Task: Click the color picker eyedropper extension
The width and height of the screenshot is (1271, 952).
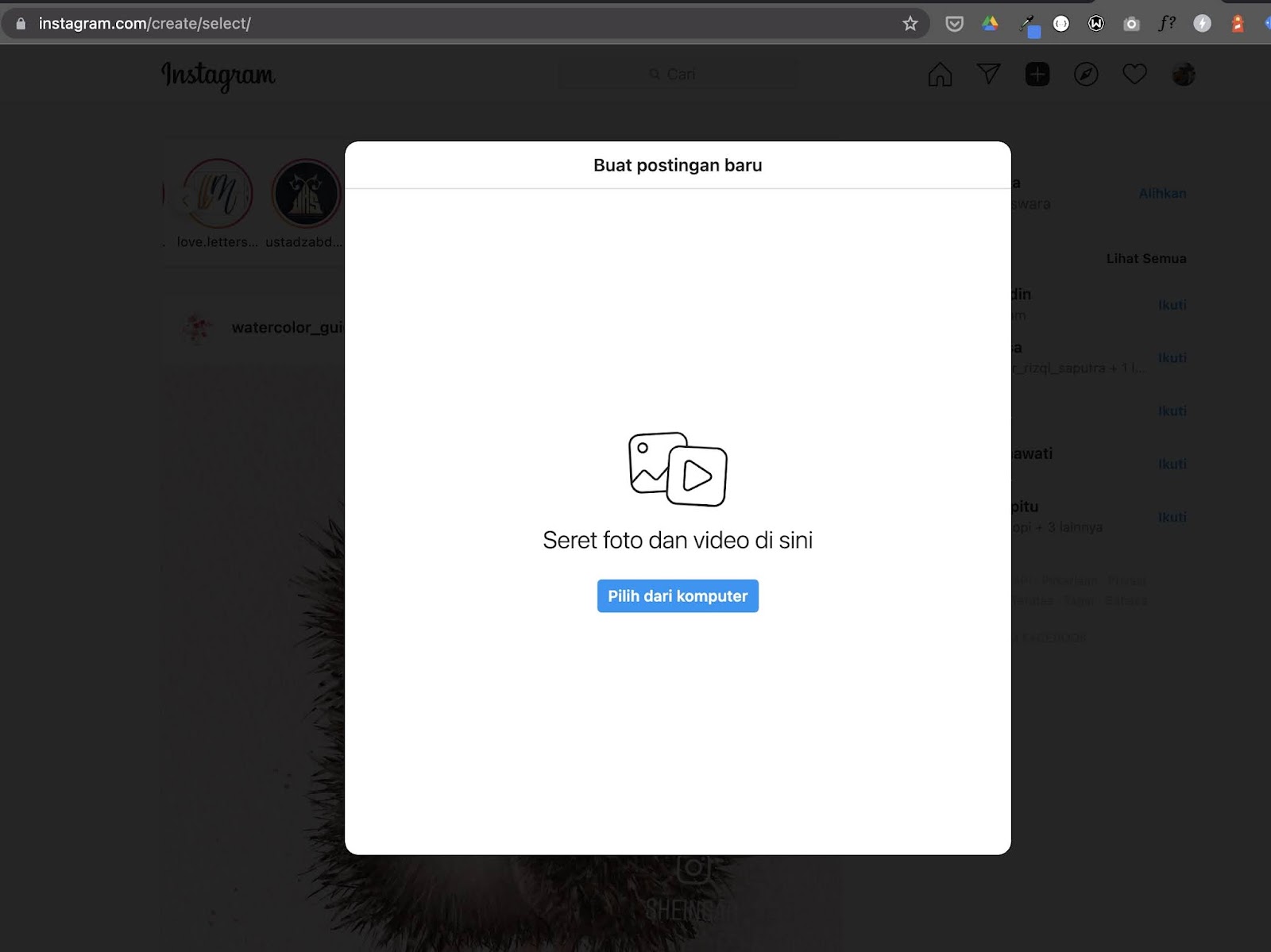Action: click(x=1029, y=25)
